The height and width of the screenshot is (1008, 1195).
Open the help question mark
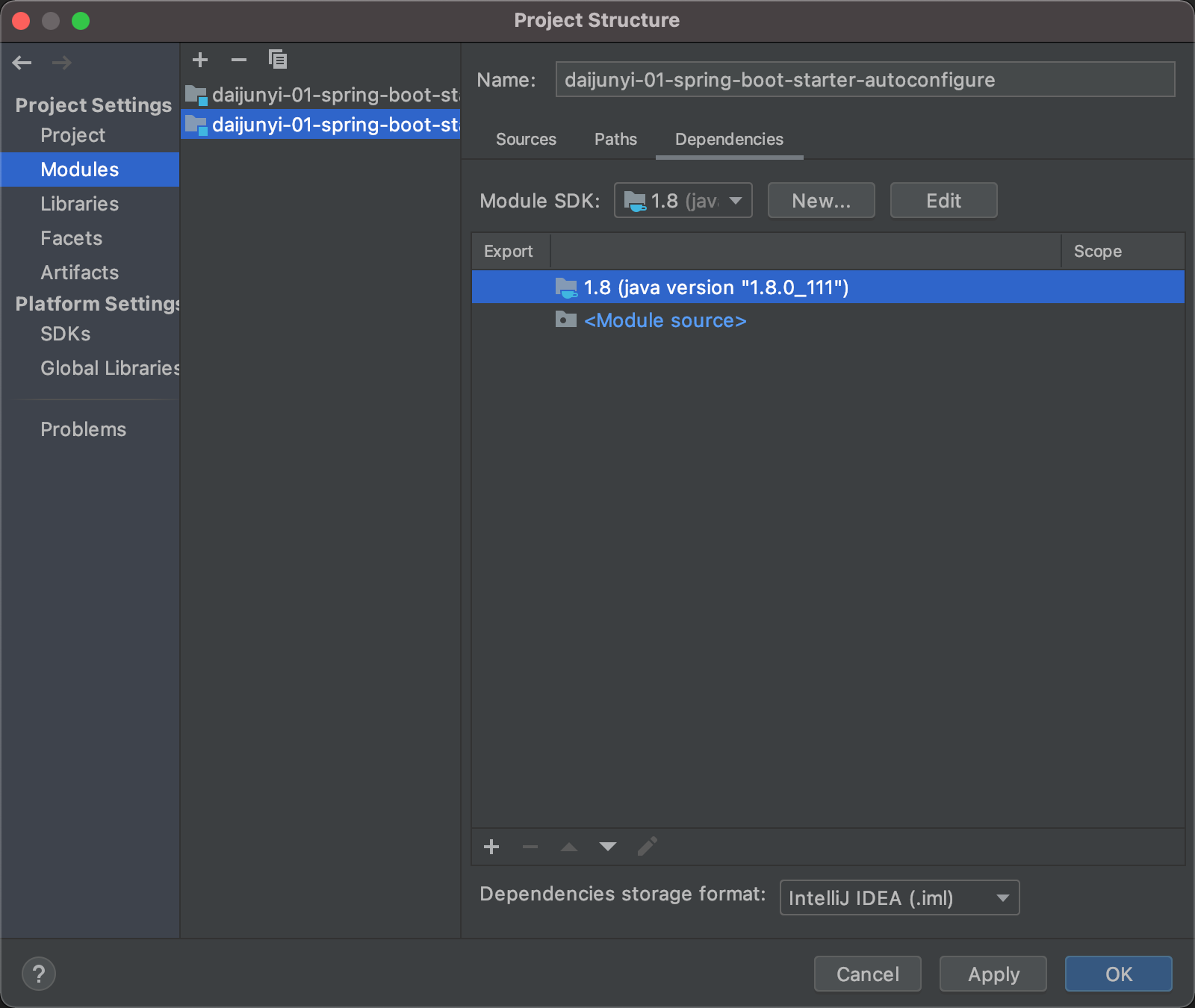(x=39, y=974)
